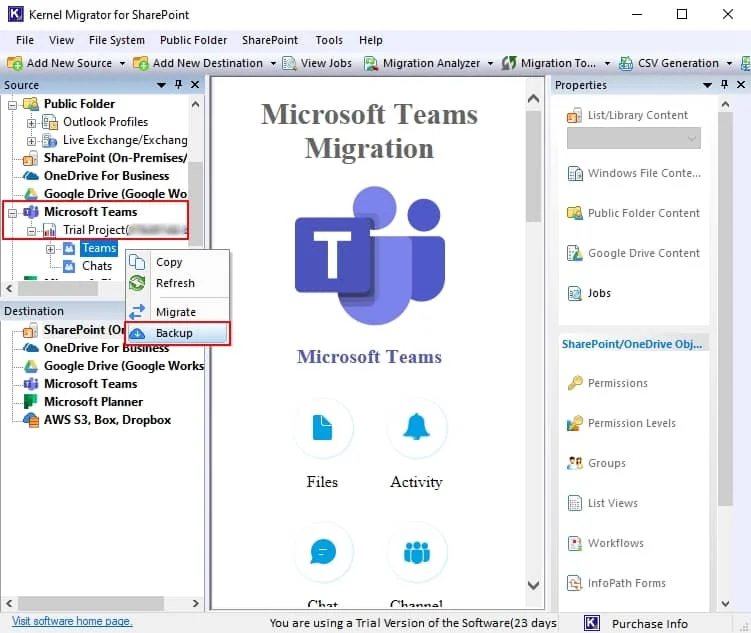The width and height of the screenshot is (751, 633).
Task: Choose Copy from the context menu
Action: [x=178, y=262]
